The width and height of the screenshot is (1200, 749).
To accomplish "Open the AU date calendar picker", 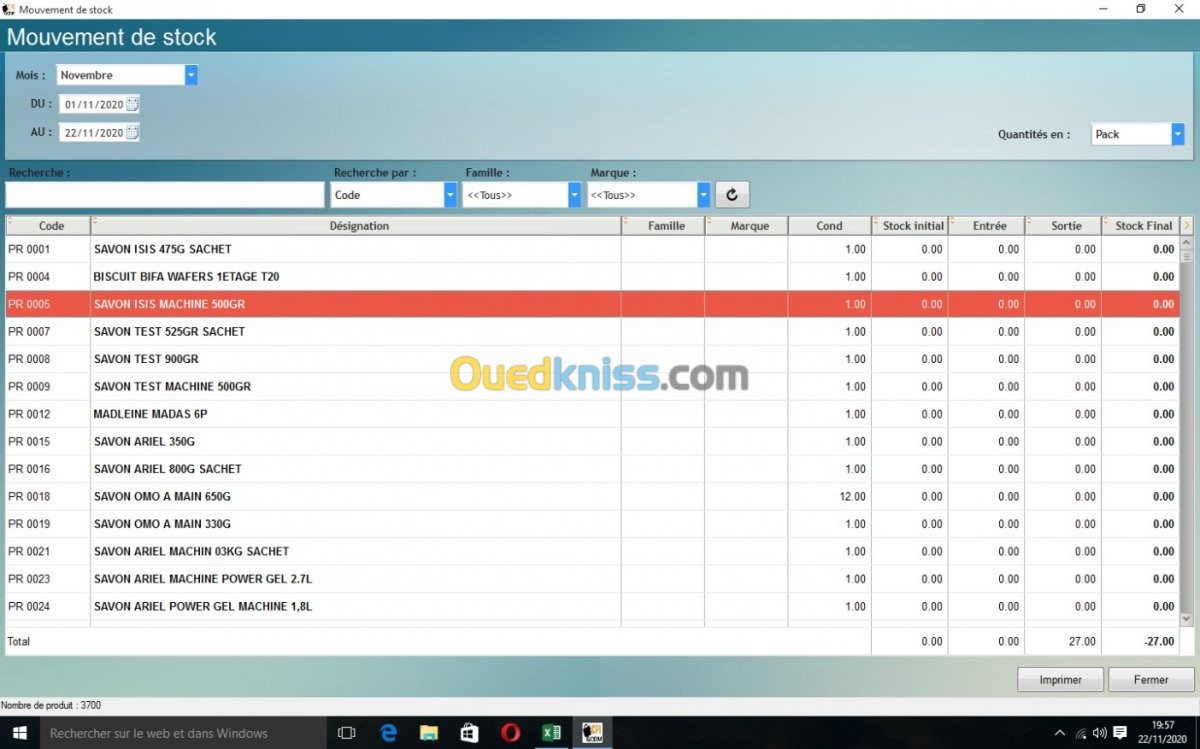I will click(x=133, y=132).
